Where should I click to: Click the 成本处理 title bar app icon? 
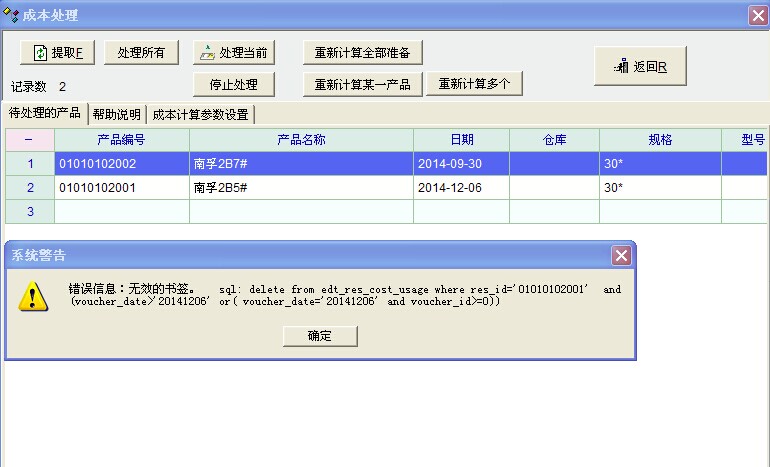(x=12, y=15)
